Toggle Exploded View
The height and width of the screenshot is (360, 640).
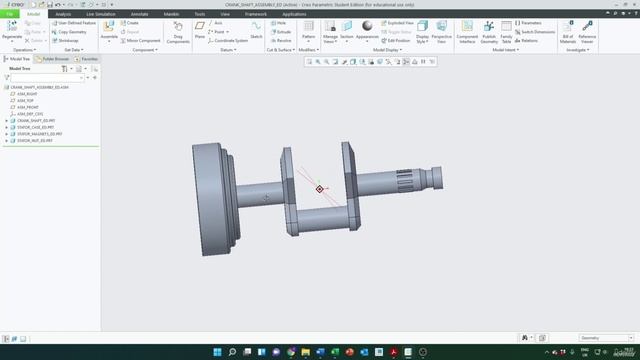397,23
